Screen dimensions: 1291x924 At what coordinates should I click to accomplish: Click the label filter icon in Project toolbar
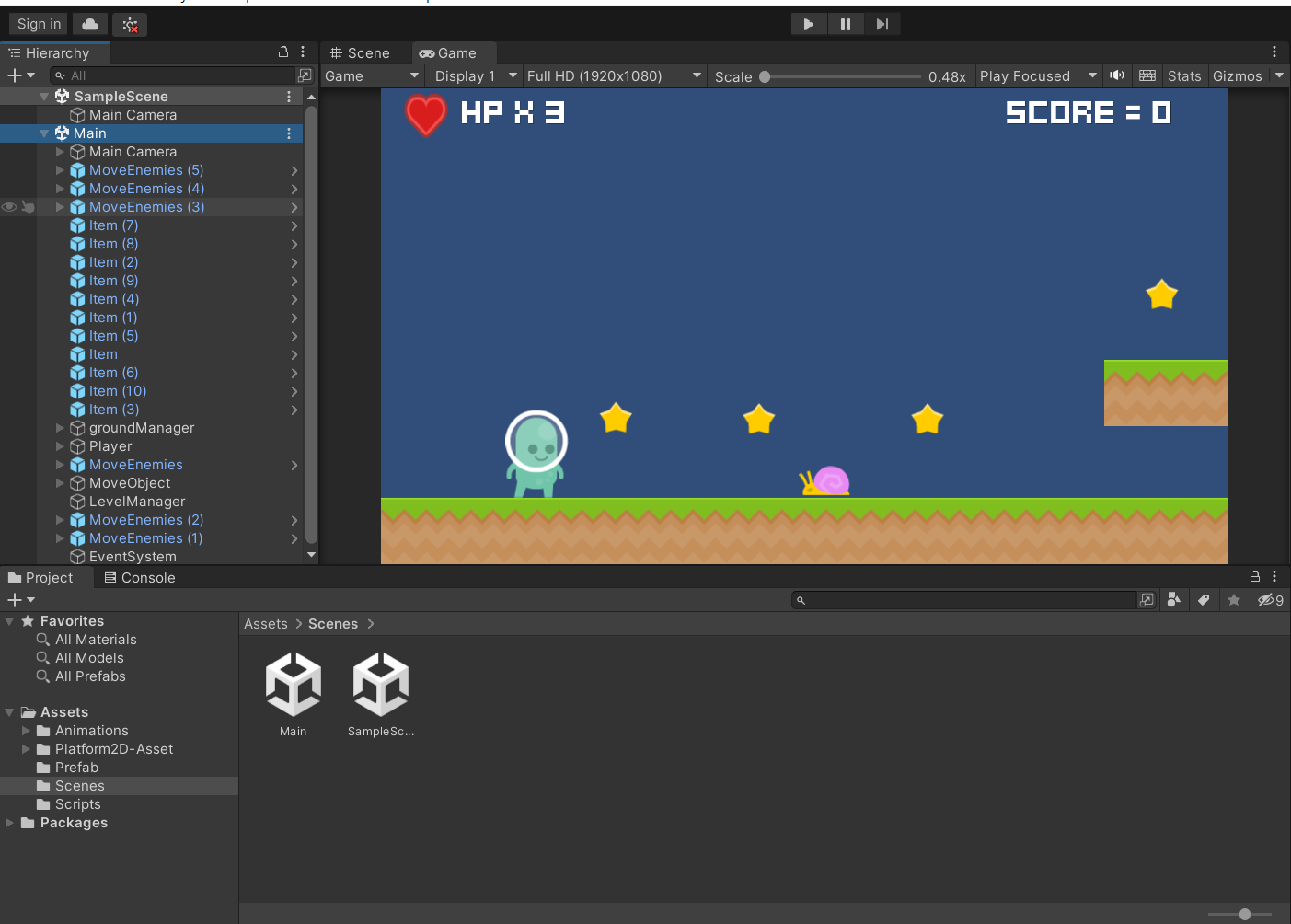[1204, 599]
